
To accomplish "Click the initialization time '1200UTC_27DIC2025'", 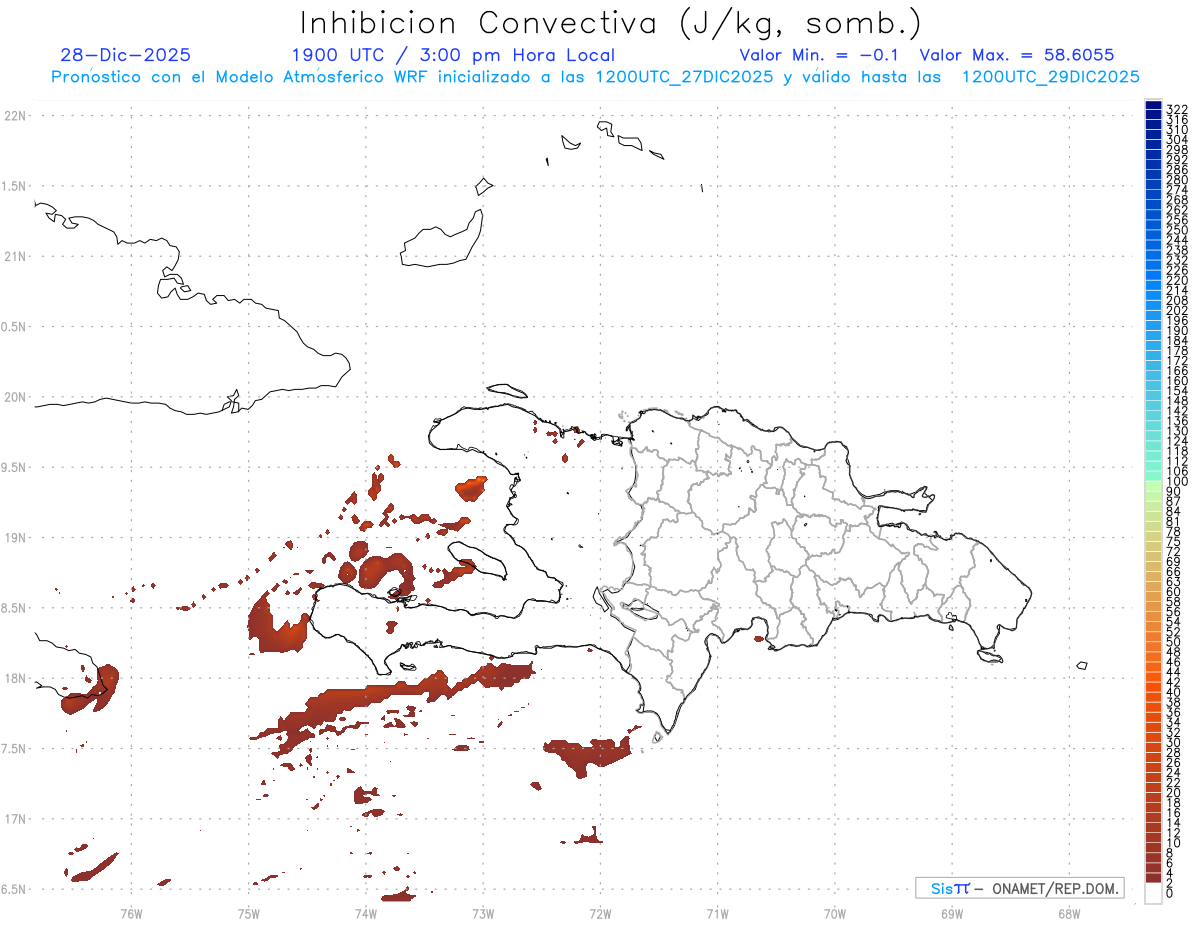I will pos(684,77).
